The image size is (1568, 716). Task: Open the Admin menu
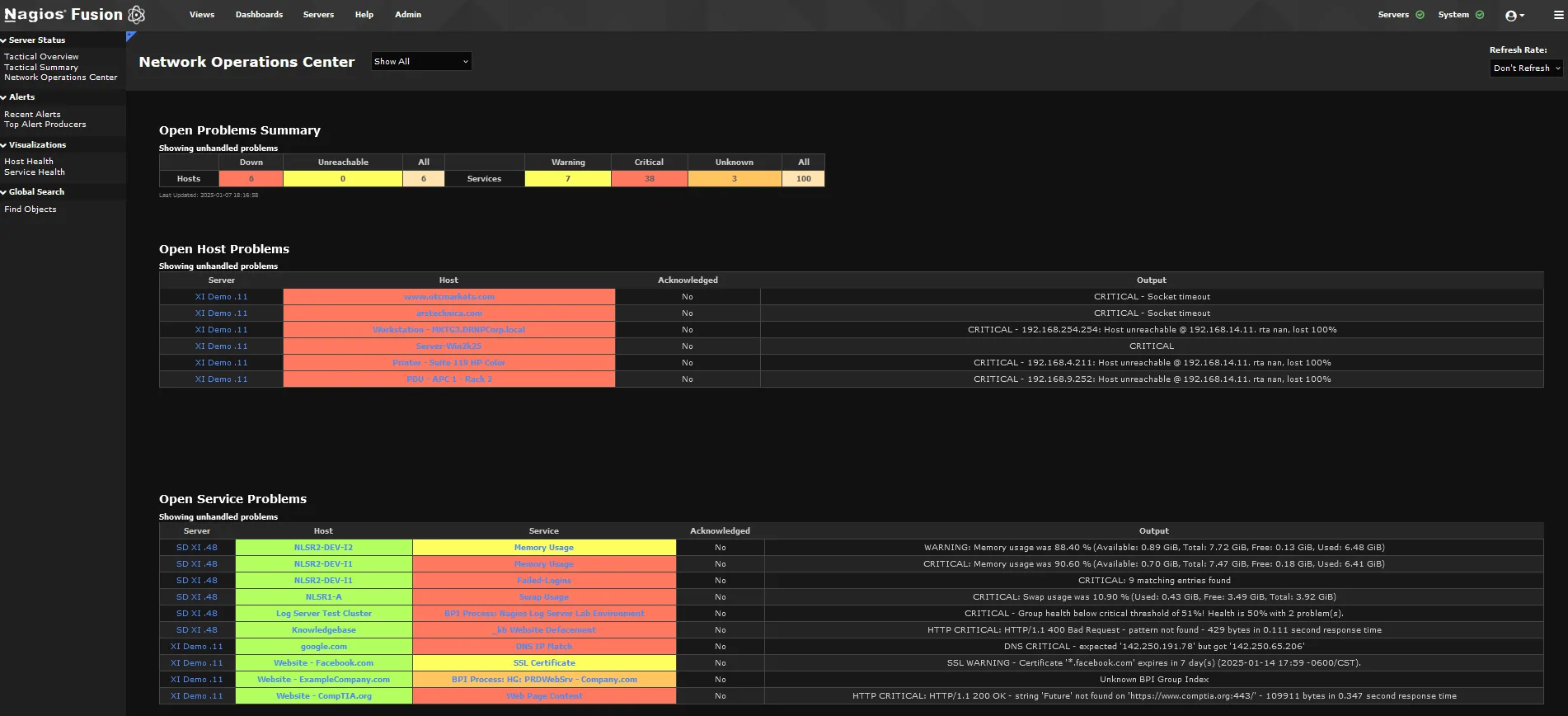tap(407, 15)
